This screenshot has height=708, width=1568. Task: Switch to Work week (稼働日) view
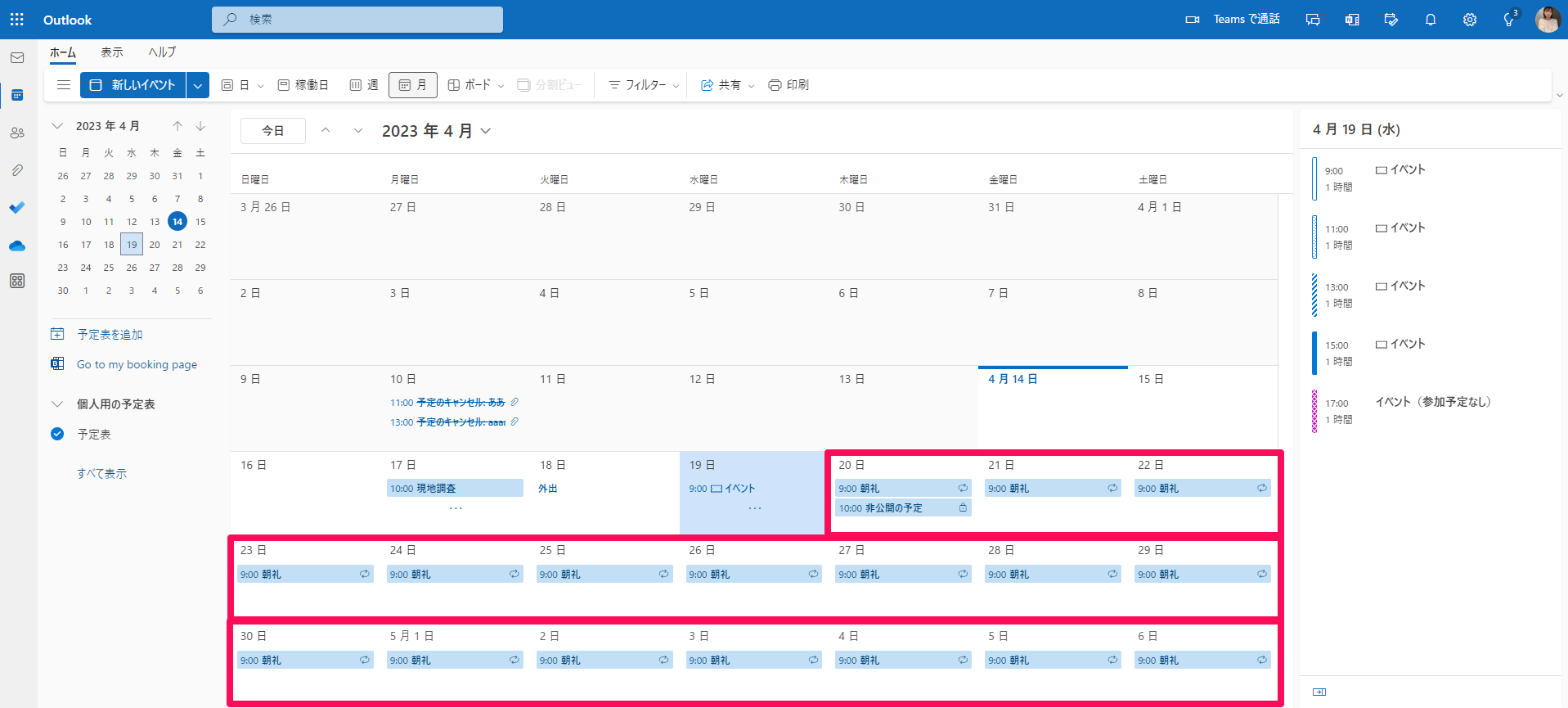coord(303,85)
